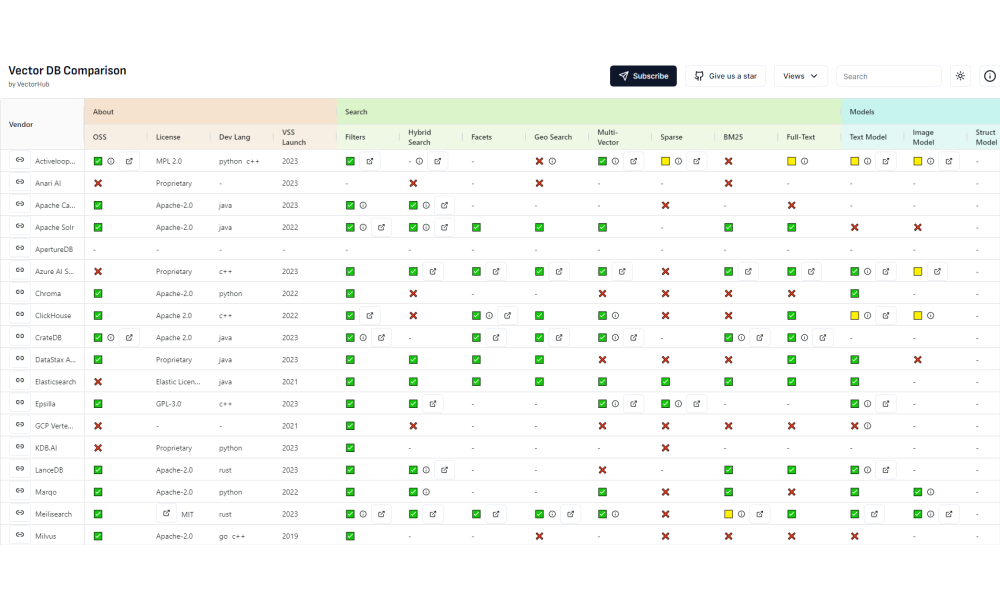
Task: Click the link icon for Milvus row
Action: click(x=20, y=536)
